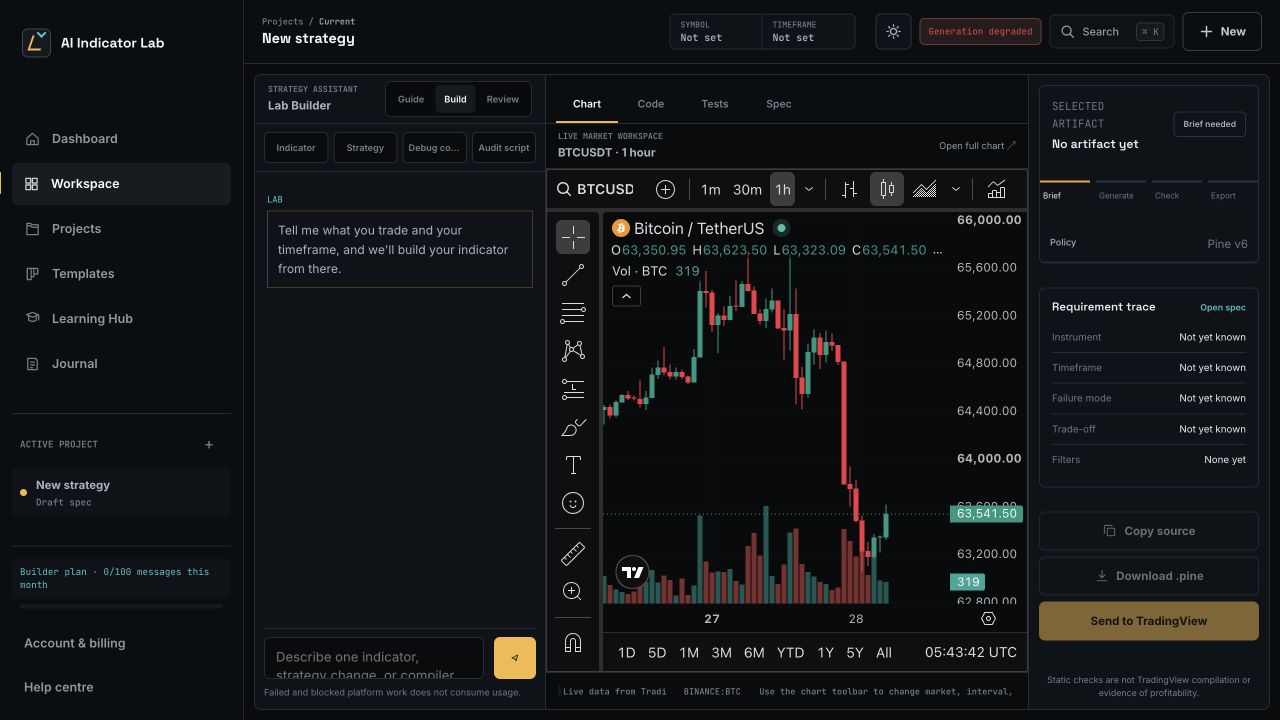Open the Symbol Not set selector
Image resolution: width=1280 pixels, height=720 pixels.
pos(716,31)
